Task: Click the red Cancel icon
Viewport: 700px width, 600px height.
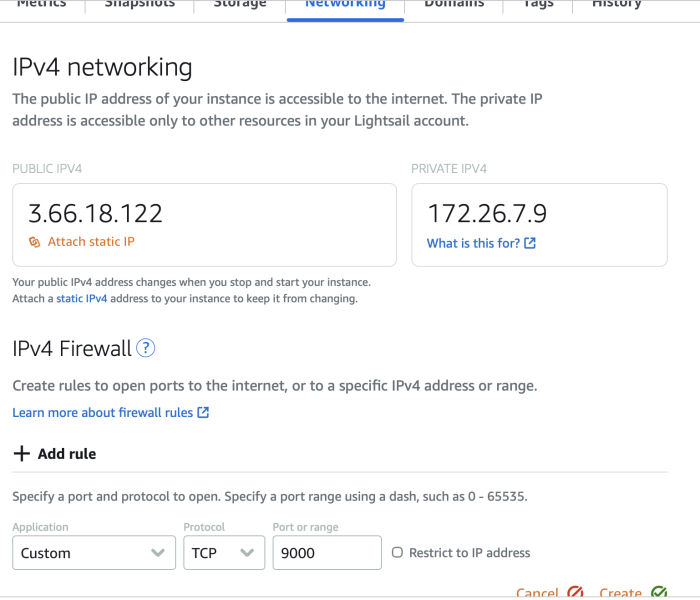Action: 575,592
